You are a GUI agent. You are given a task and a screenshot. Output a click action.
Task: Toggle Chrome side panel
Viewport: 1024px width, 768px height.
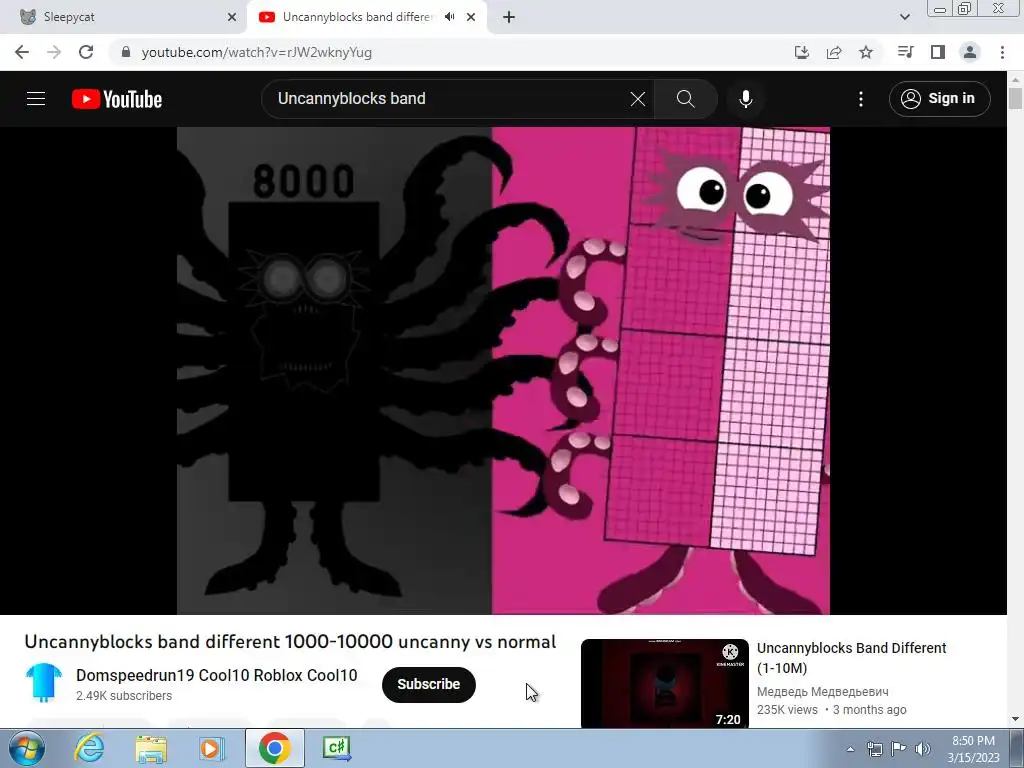pos(938,52)
